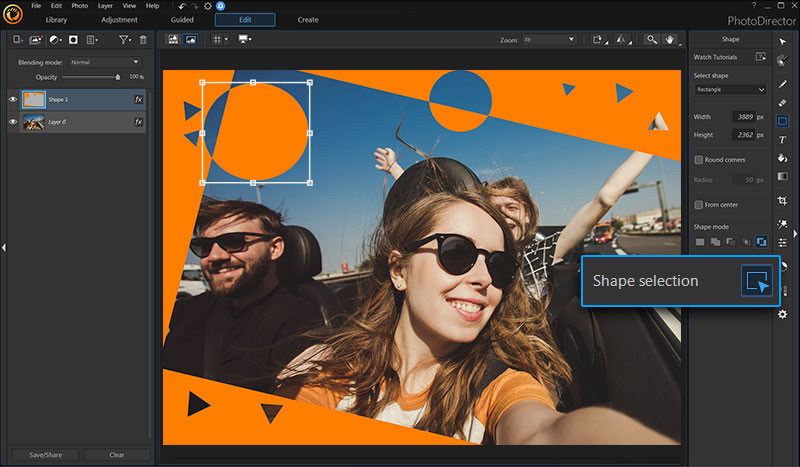Select the Text tool in right toolbar
Image resolution: width=800 pixels, height=467 pixels.
point(782,140)
